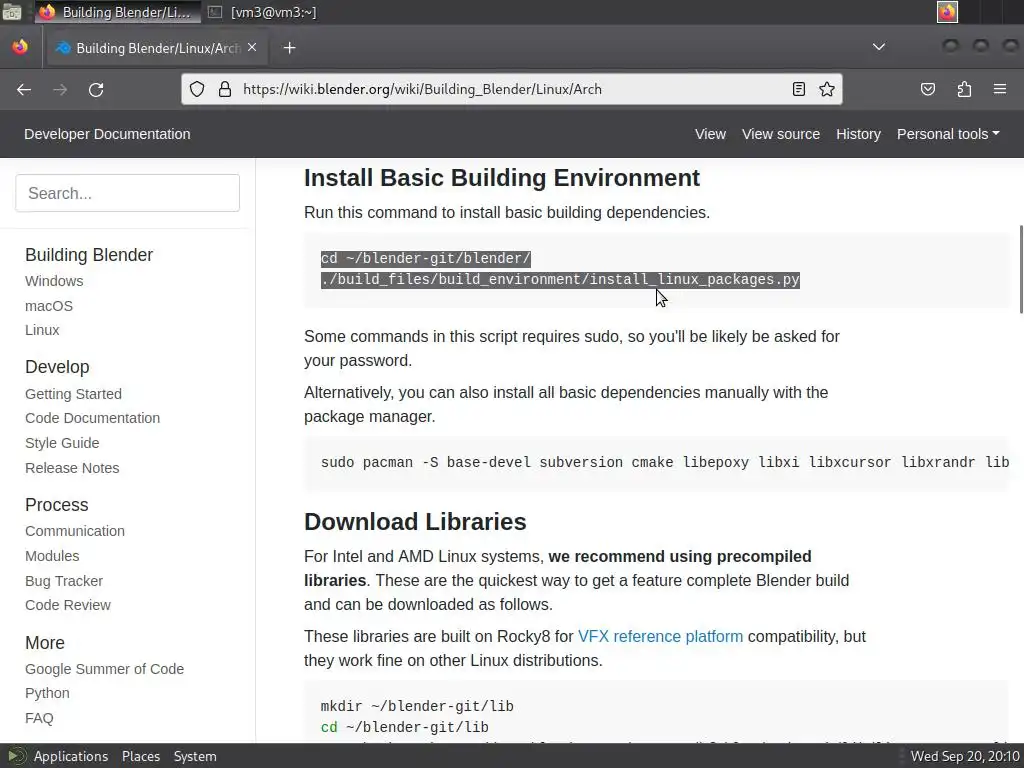Open the tracking protection shield icon
The width and height of the screenshot is (1024, 768).
coord(197,89)
